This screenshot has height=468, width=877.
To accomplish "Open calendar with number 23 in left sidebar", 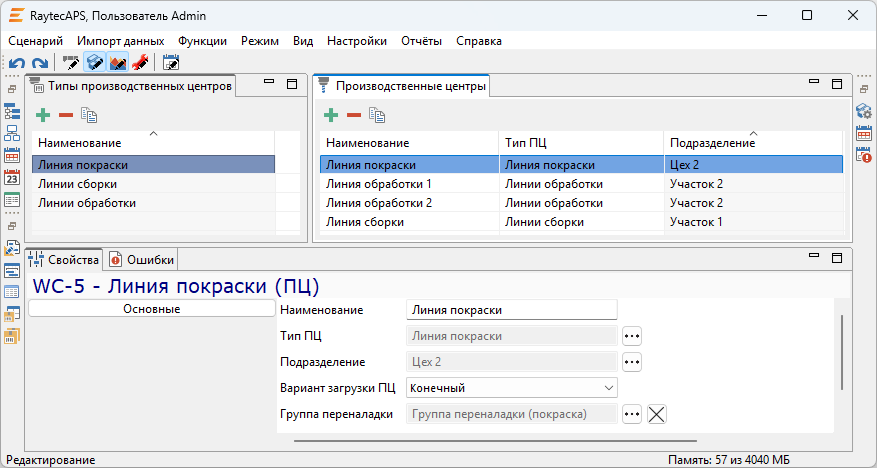I will point(12,178).
